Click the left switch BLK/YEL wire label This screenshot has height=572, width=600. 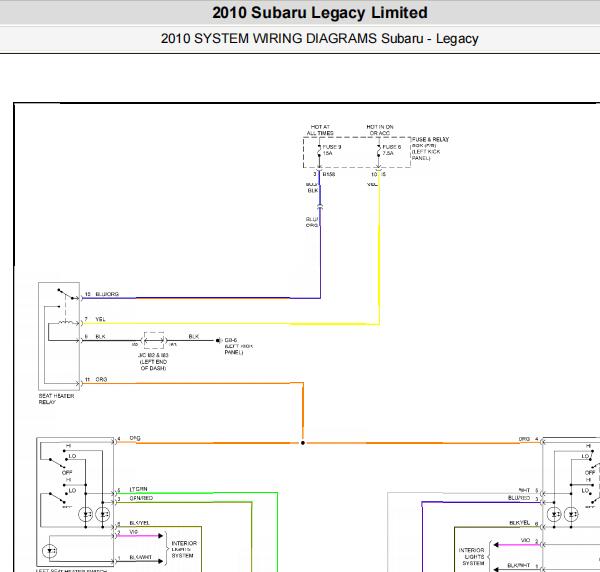139,523
